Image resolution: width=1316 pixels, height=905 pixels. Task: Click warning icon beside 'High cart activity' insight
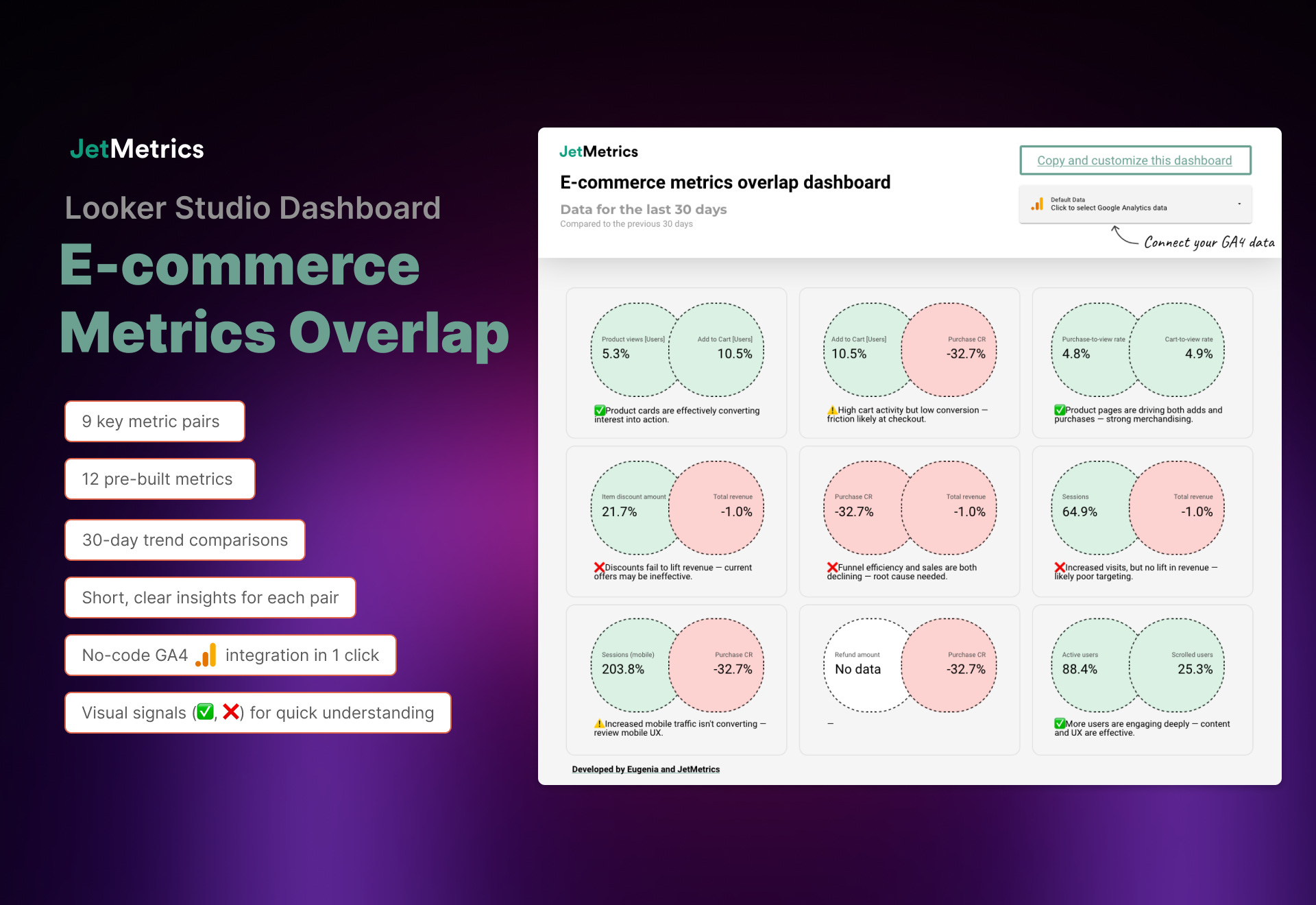tap(832, 410)
